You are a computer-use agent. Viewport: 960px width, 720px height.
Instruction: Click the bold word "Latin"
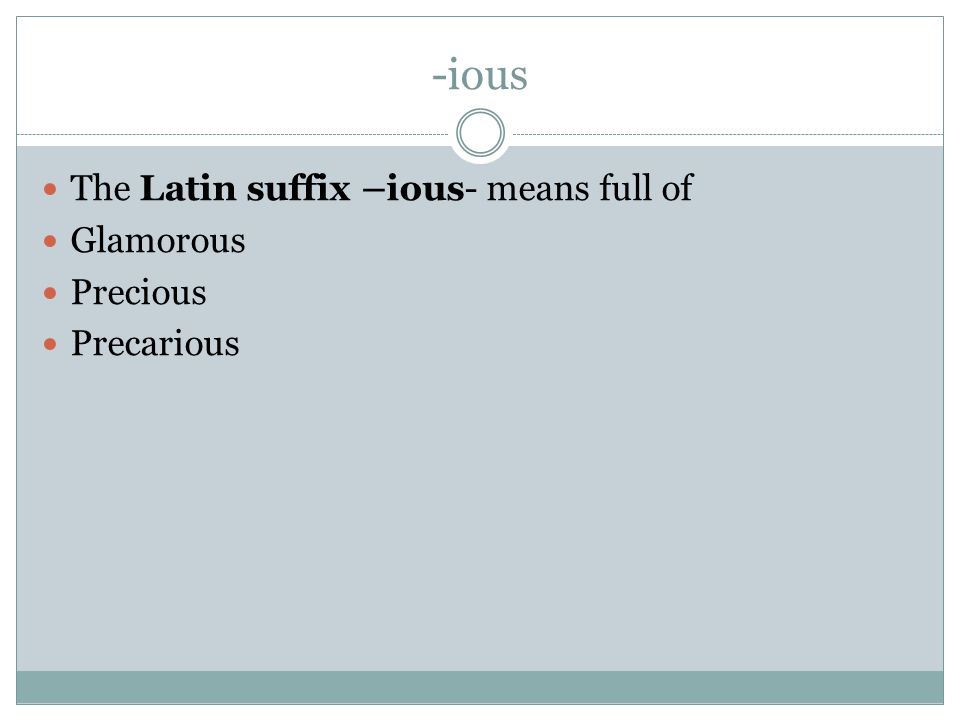[189, 188]
